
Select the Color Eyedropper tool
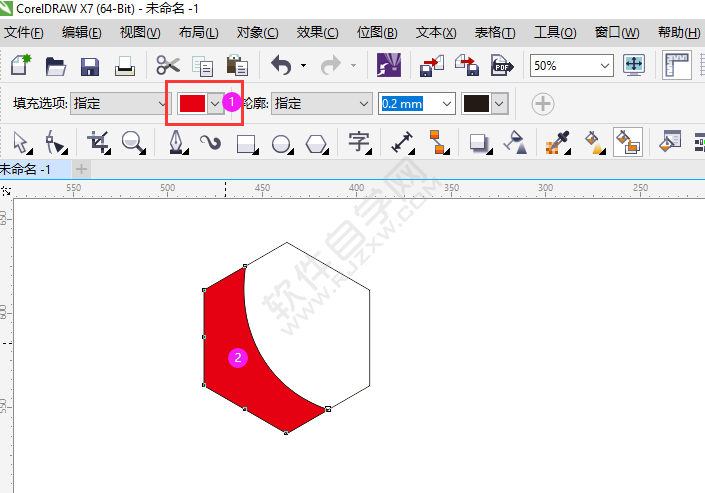tap(558, 142)
